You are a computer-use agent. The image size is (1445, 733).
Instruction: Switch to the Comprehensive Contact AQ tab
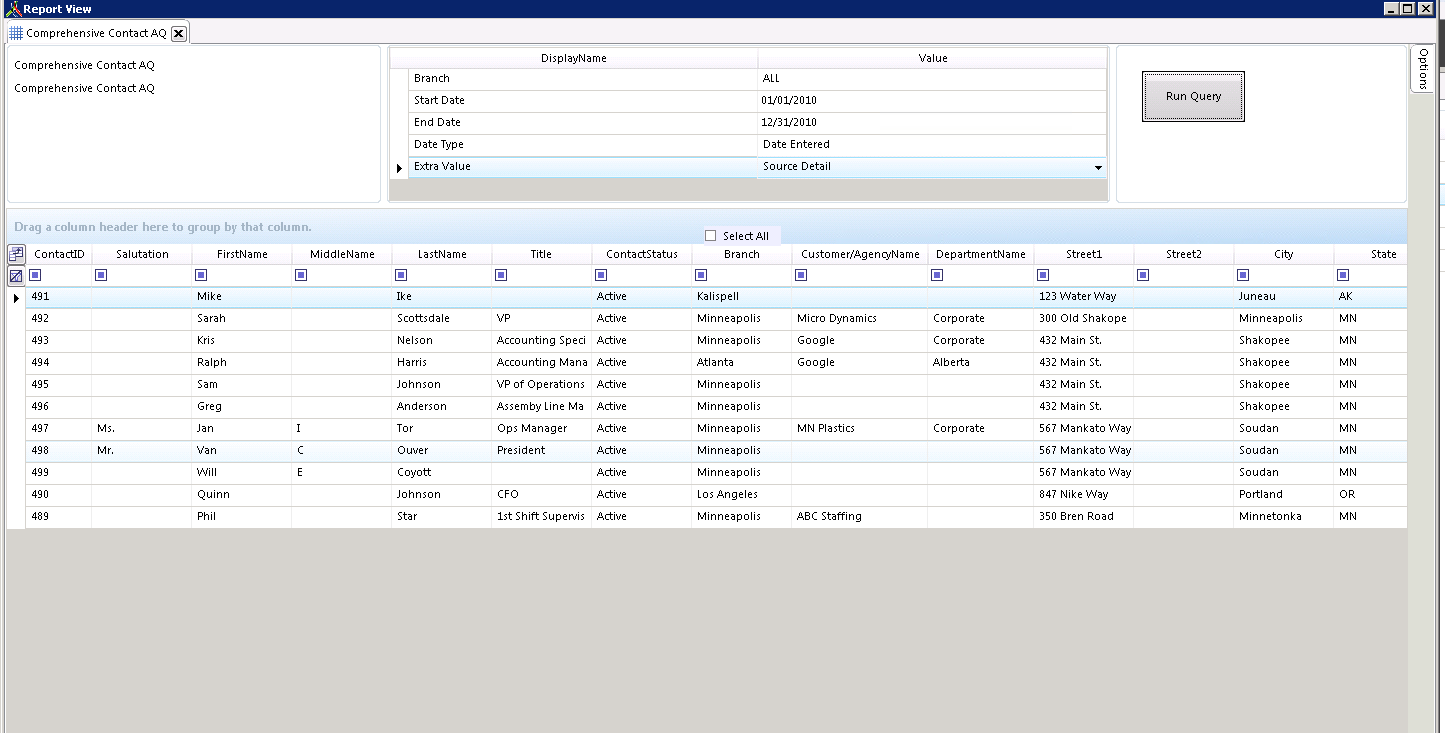[96, 33]
